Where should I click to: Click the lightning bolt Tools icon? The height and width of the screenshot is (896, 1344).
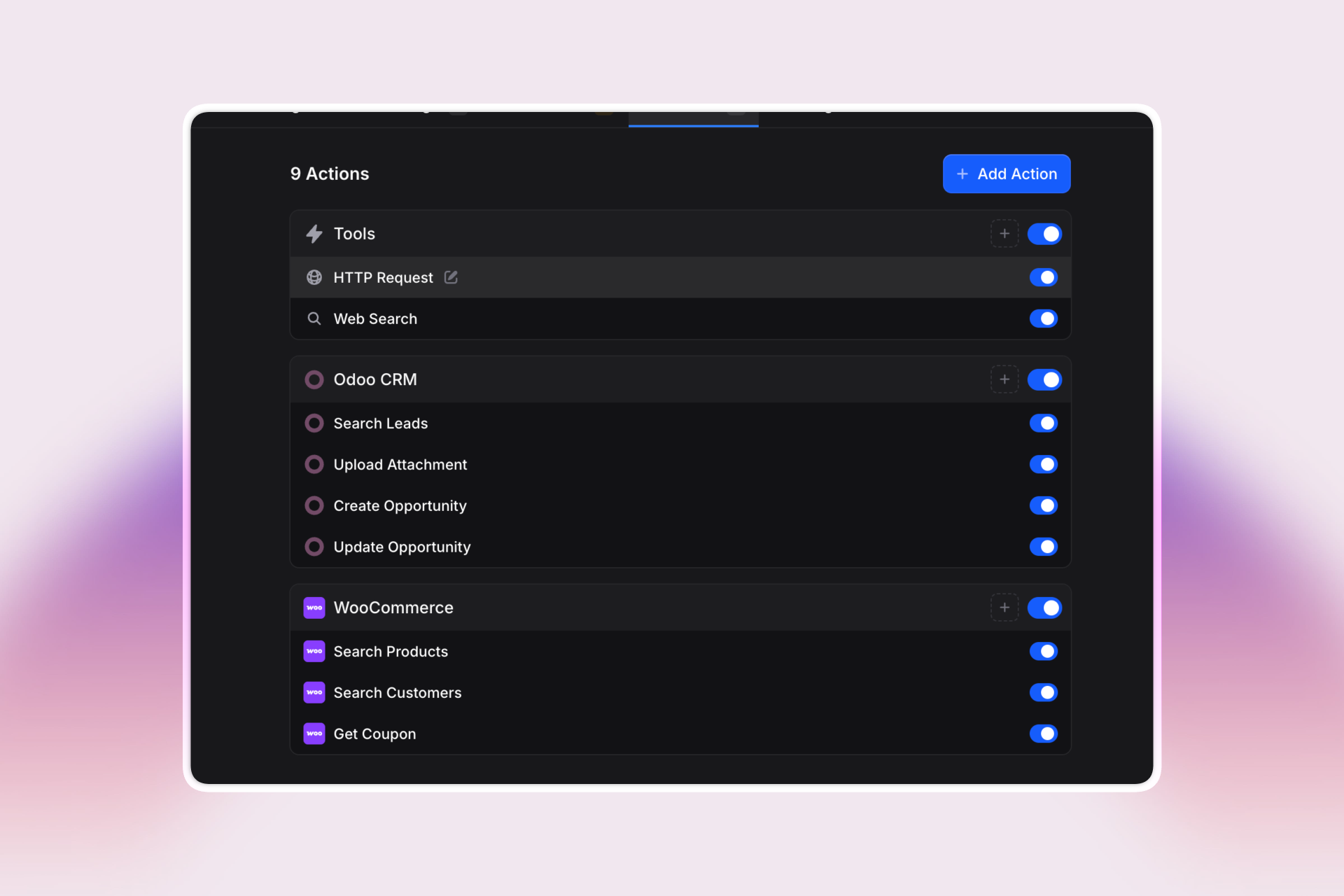tap(314, 234)
